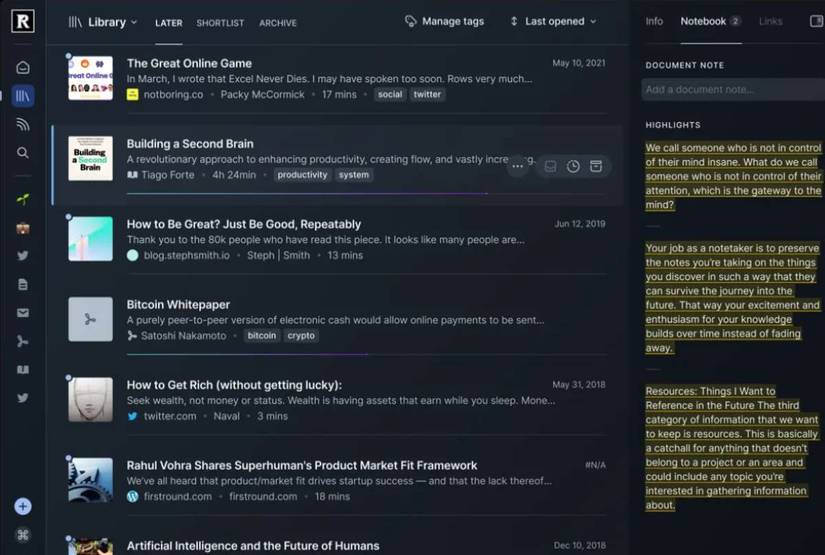
Task: Click the Readwise Reader R logo
Action: pyautogui.click(x=23, y=21)
